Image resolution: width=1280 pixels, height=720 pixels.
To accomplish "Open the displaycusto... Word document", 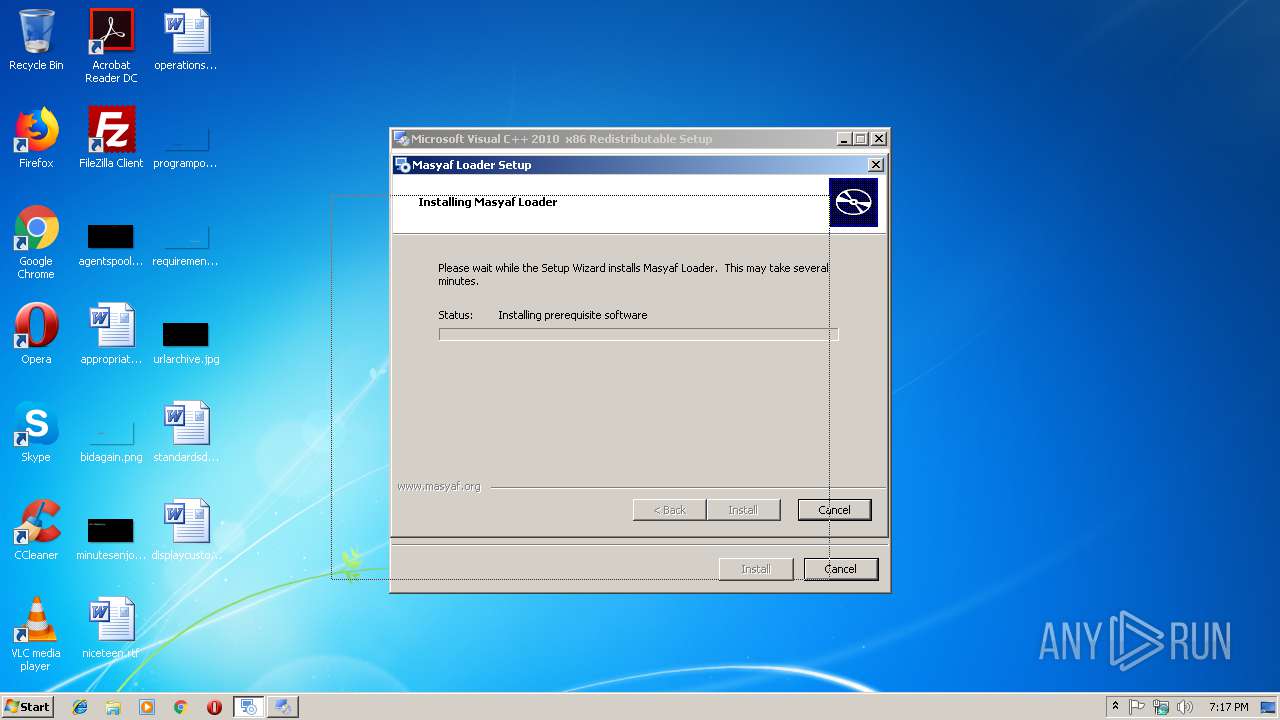I will 186,530.
